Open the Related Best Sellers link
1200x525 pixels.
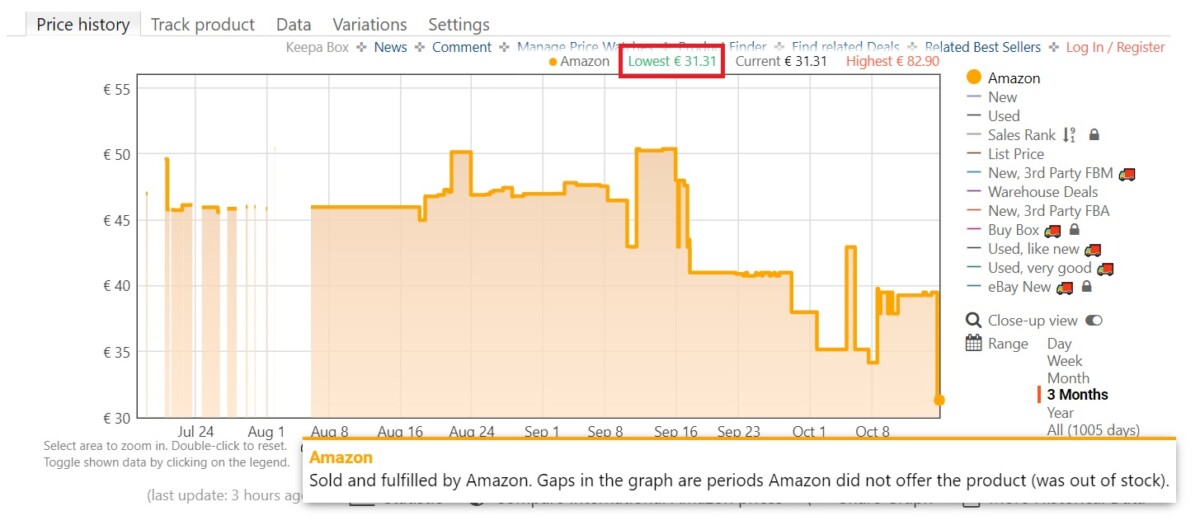[983, 47]
